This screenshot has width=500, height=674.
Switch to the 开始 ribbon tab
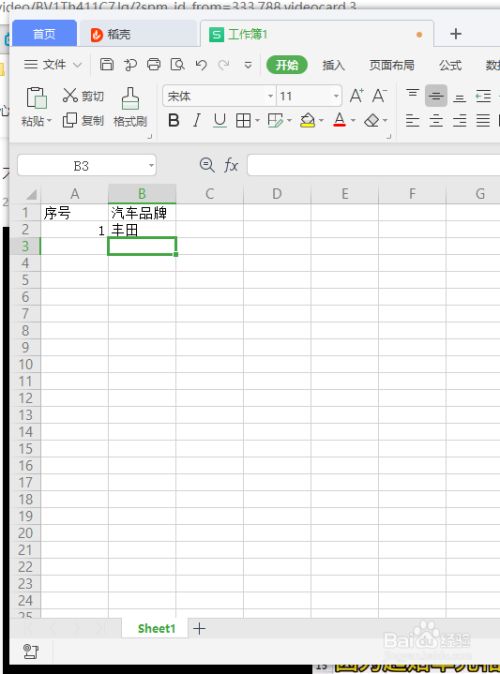coord(287,65)
